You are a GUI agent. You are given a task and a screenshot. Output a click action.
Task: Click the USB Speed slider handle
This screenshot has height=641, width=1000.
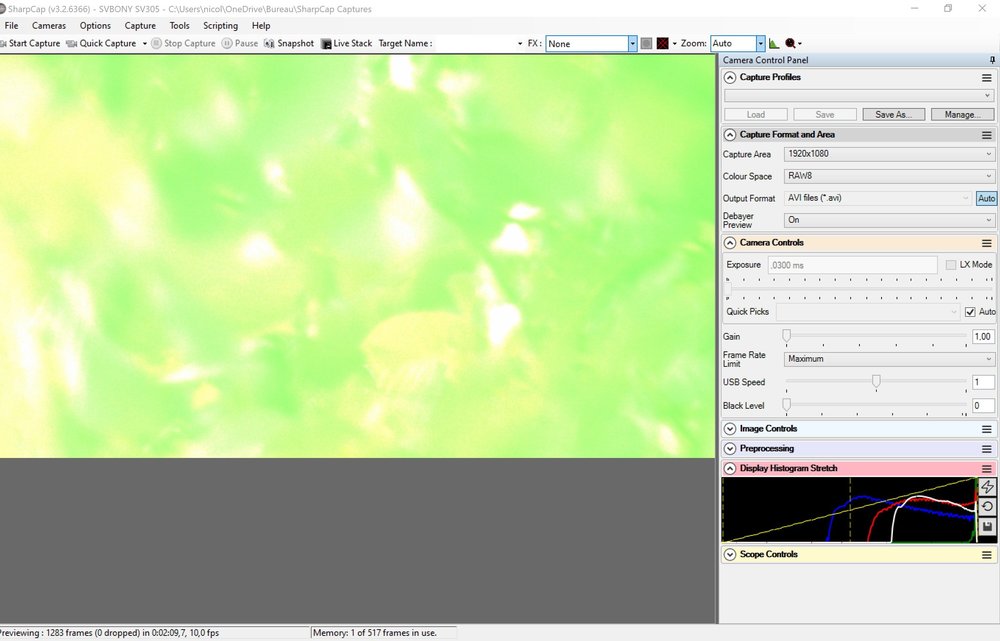pos(876,381)
